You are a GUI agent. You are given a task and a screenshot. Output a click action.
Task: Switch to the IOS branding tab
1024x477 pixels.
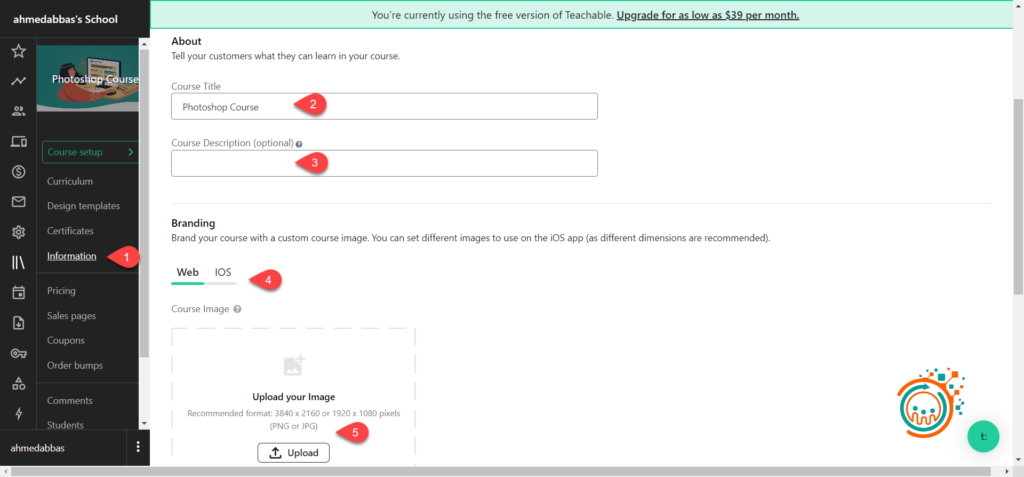point(223,272)
